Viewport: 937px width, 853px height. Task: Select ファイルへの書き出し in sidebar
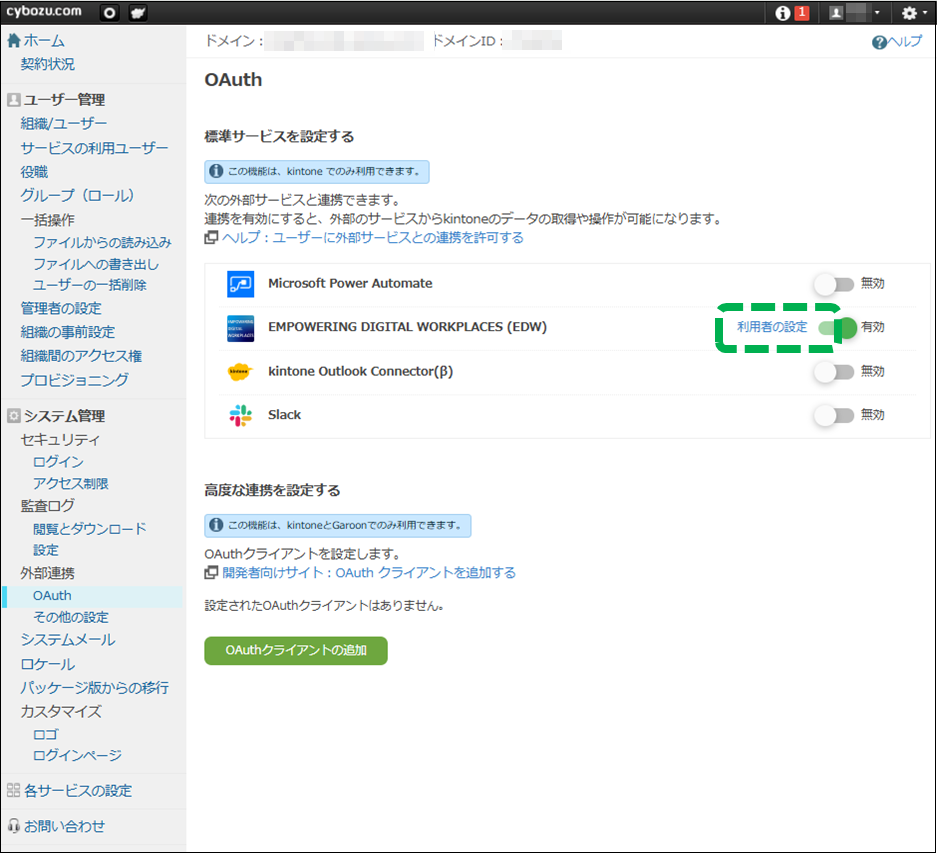[x=96, y=264]
